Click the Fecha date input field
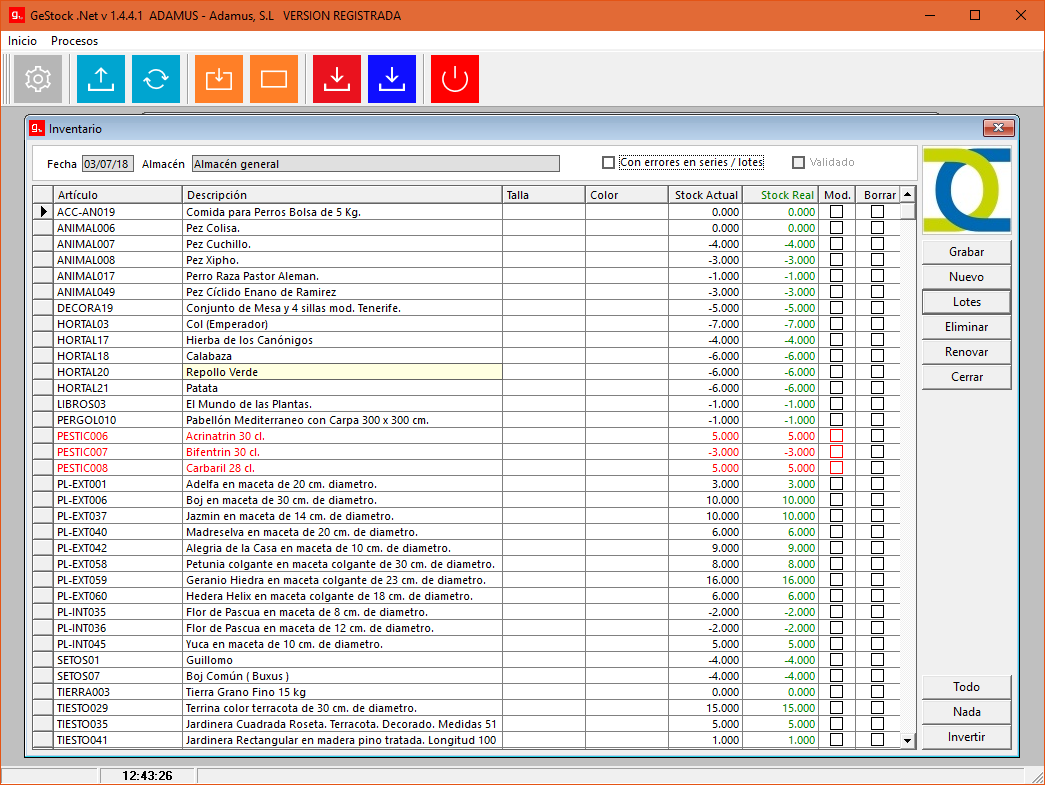 click(x=107, y=164)
